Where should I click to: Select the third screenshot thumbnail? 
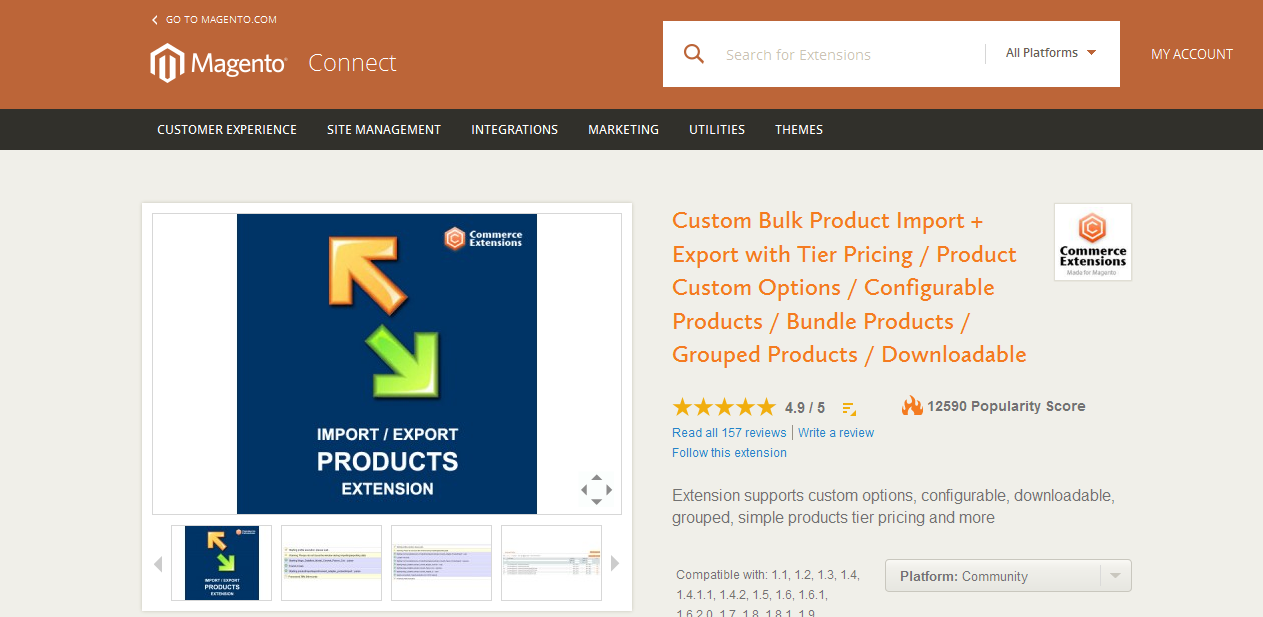[441, 563]
